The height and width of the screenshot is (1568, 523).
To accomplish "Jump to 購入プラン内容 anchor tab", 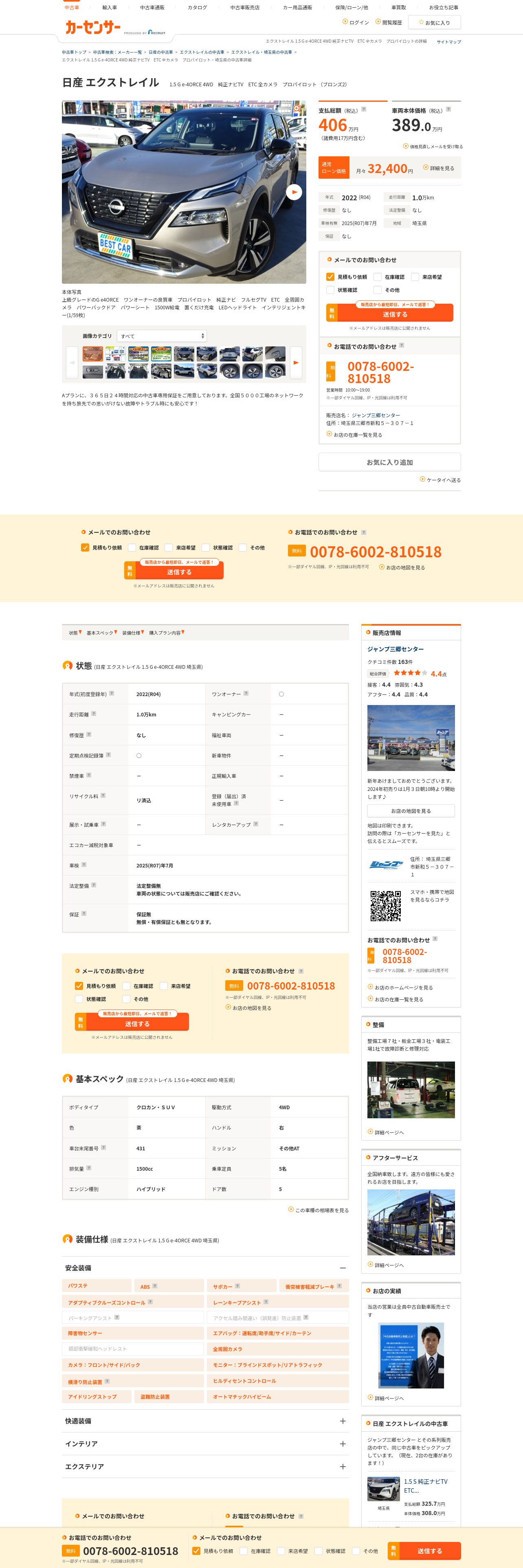I will coord(167,633).
